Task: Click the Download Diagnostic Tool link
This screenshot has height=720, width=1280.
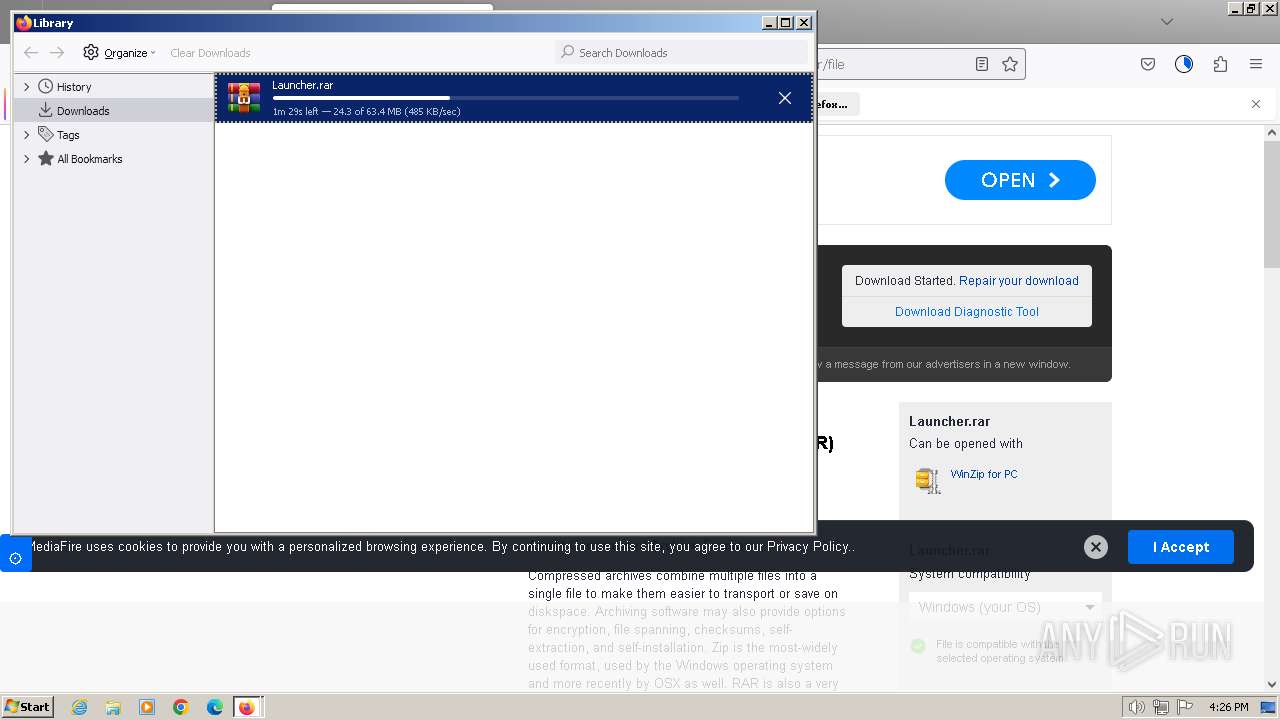Action: 967,312
